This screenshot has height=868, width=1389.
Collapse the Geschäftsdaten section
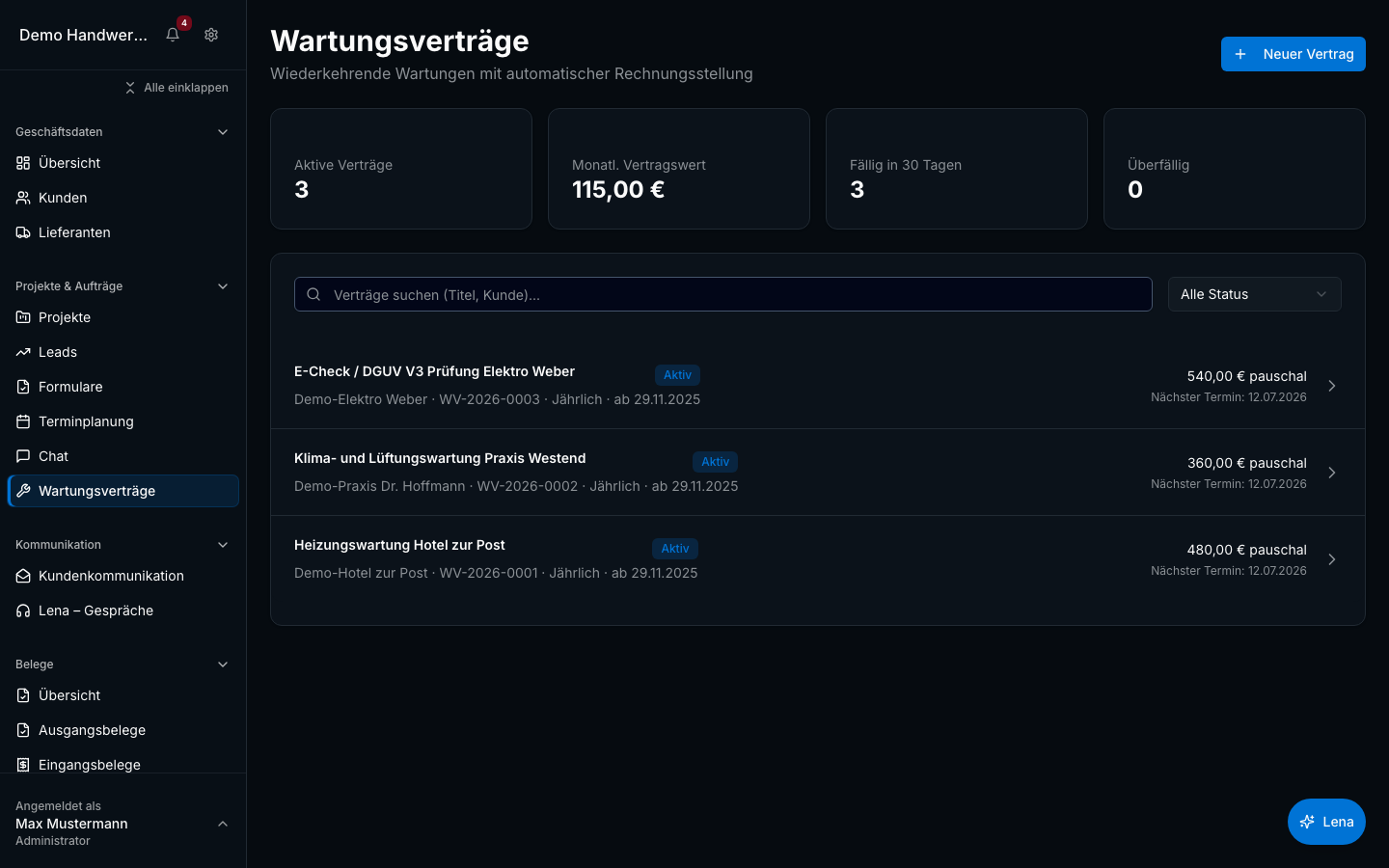(x=223, y=132)
